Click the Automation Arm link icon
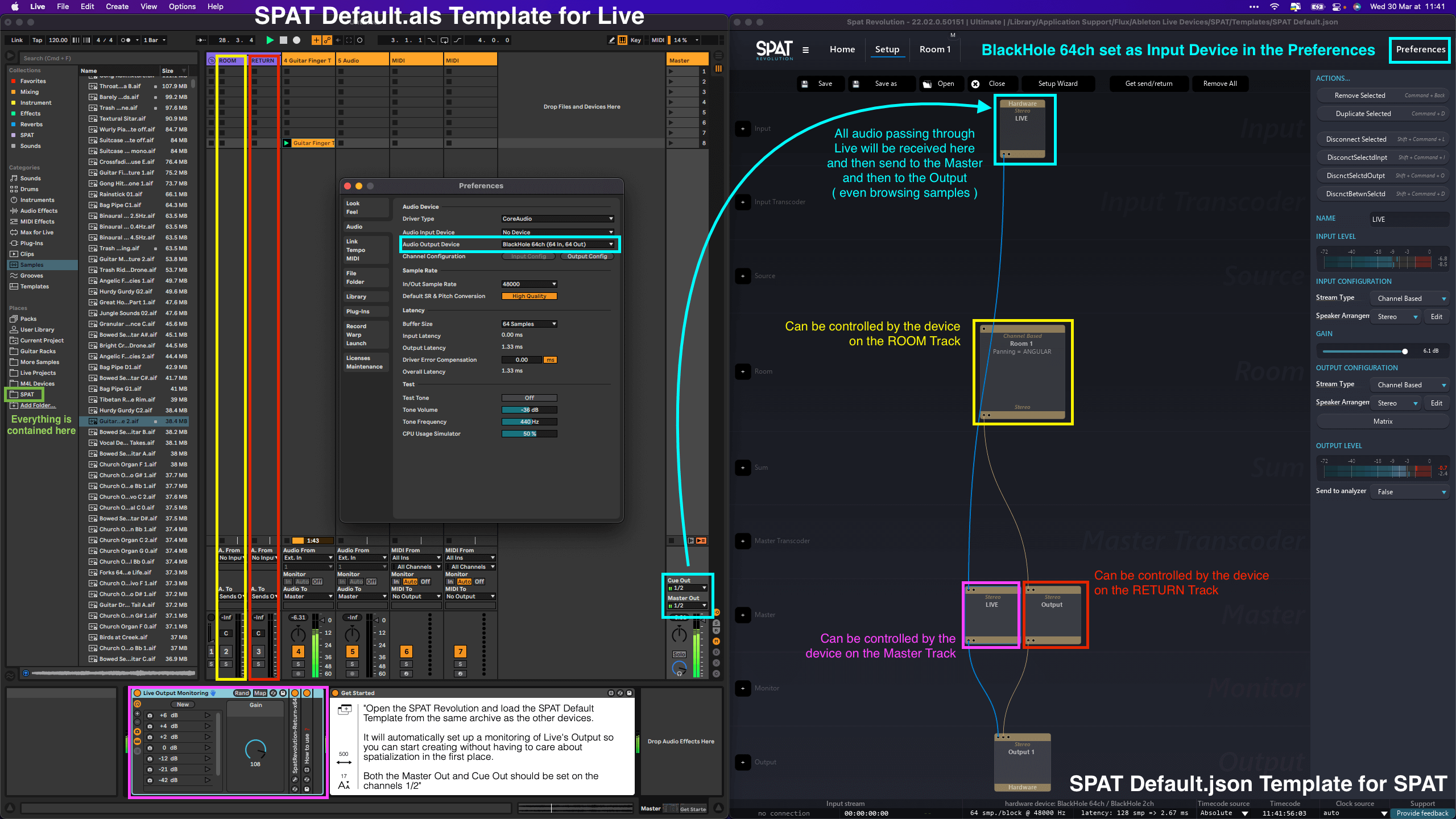This screenshot has height=819, width=1456. point(327,40)
